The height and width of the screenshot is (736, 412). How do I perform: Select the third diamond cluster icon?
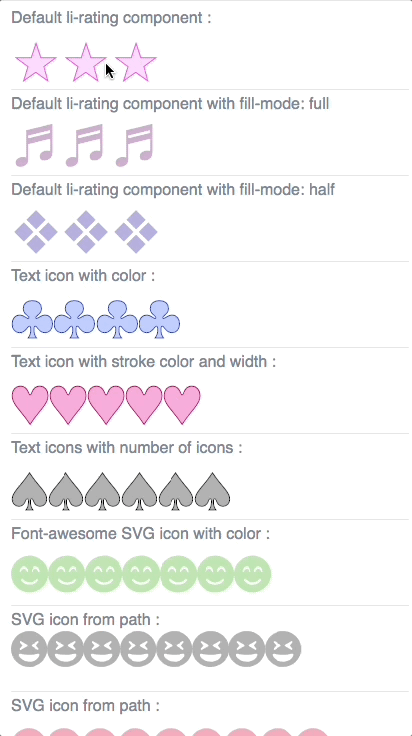pyautogui.click(x=136, y=232)
